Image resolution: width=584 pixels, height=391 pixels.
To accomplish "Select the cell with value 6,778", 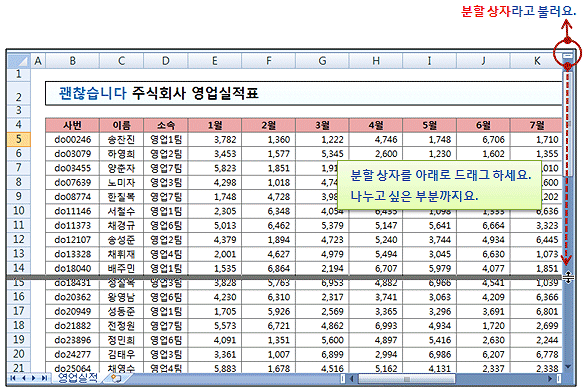I will point(537,354).
